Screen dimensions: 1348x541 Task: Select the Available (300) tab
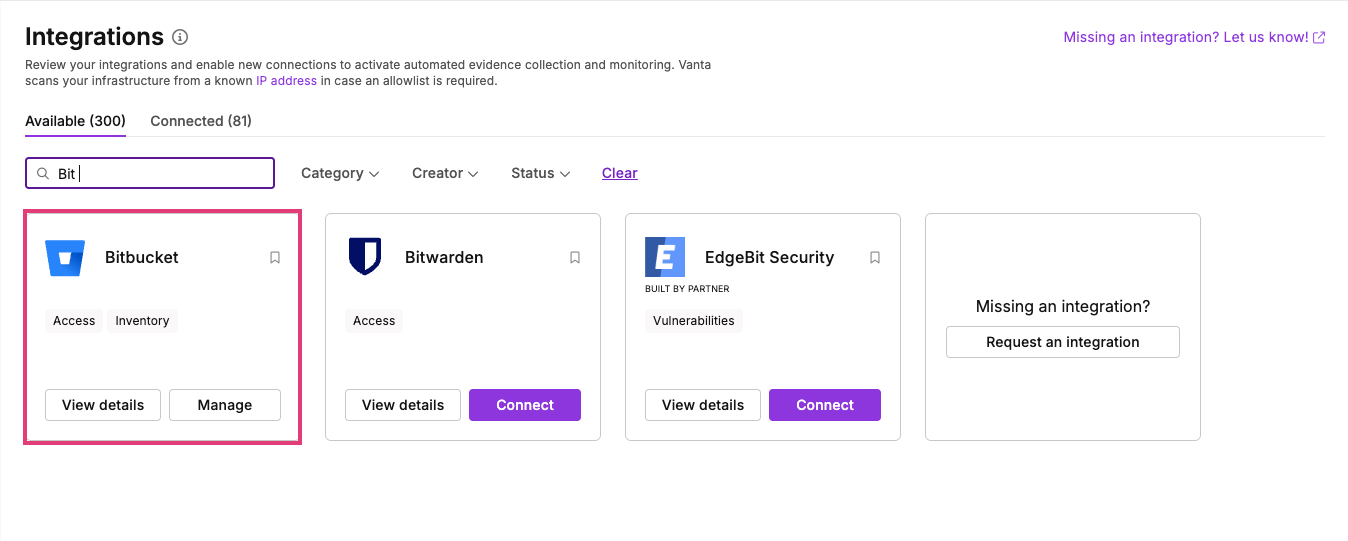click(75, 121)
